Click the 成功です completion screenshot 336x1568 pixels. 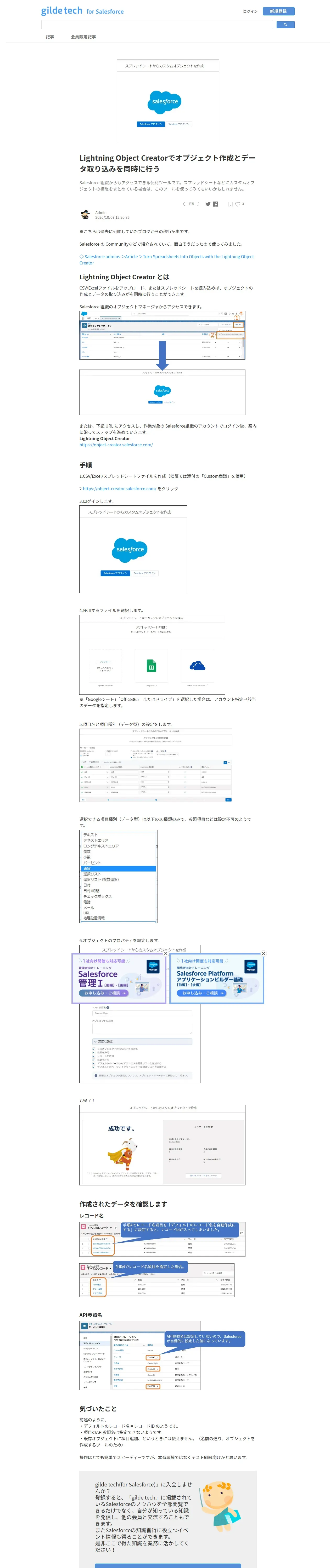tap(162, 1144)
